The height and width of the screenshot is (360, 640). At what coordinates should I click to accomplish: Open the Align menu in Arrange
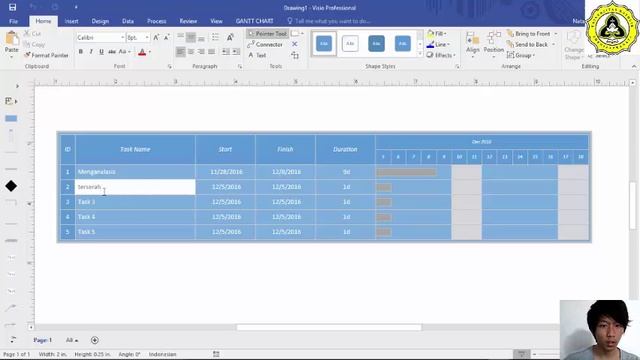(473, 44)
